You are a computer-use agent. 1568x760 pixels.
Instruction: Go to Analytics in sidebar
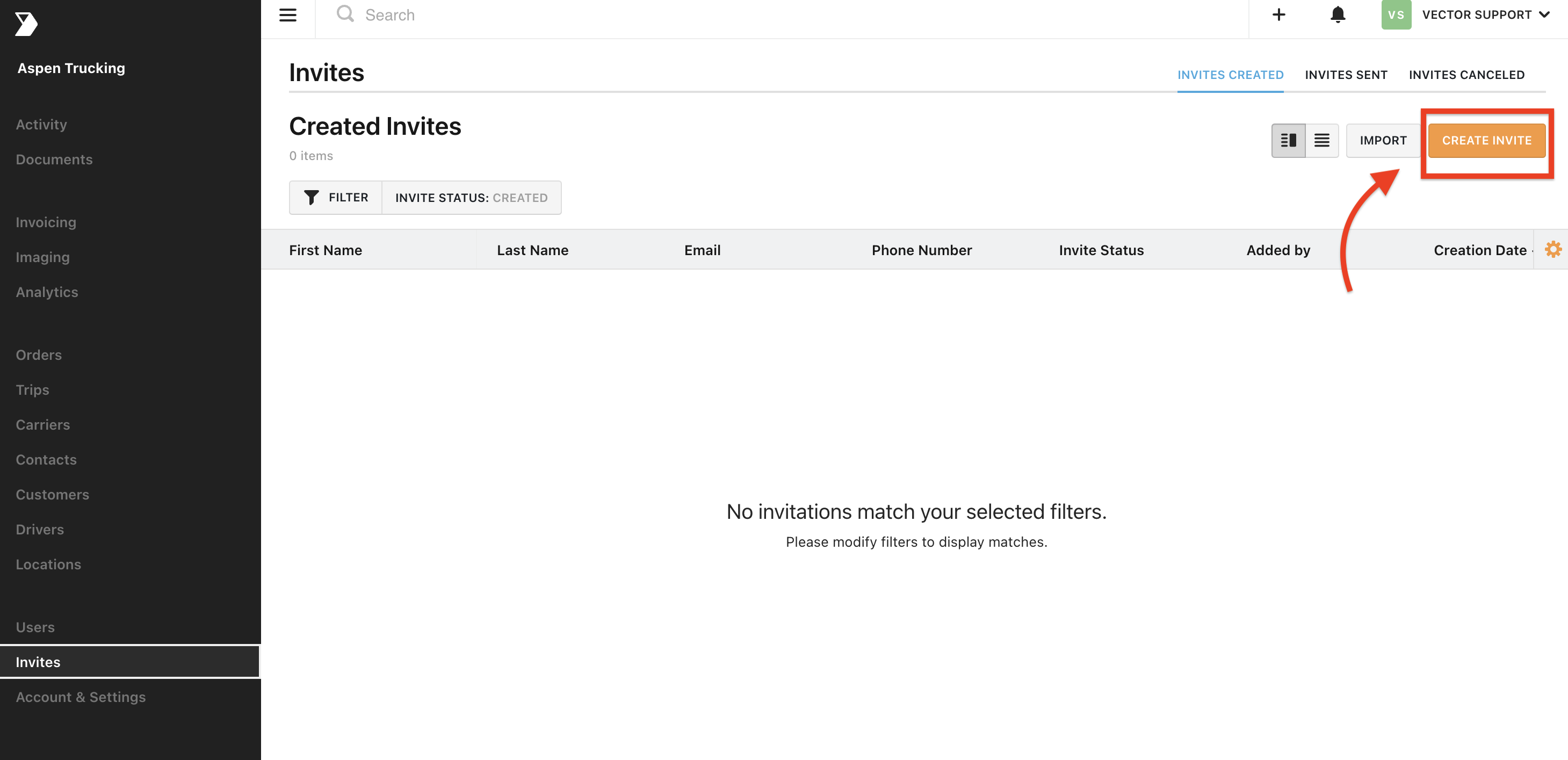click(x=47, y=292)
